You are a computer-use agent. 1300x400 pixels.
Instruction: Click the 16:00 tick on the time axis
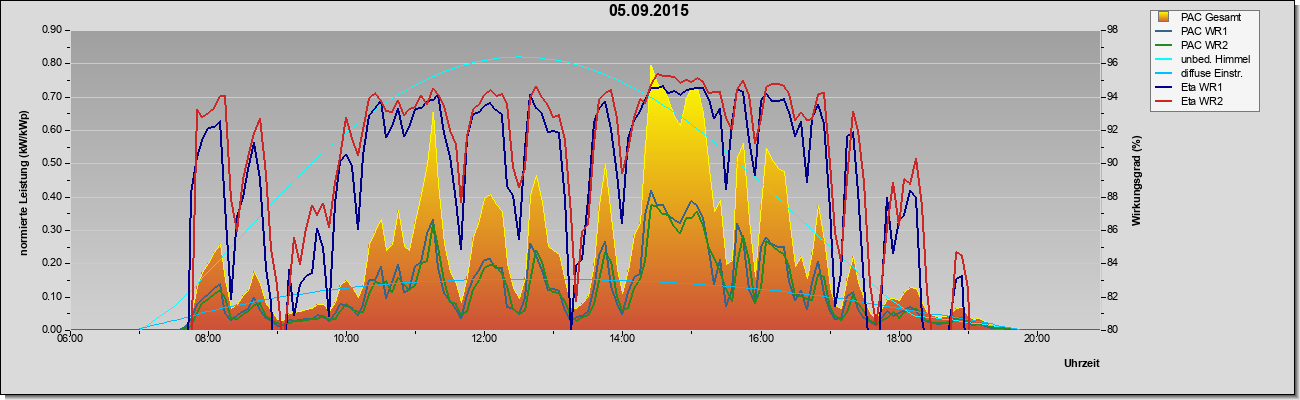click(759, 339)
